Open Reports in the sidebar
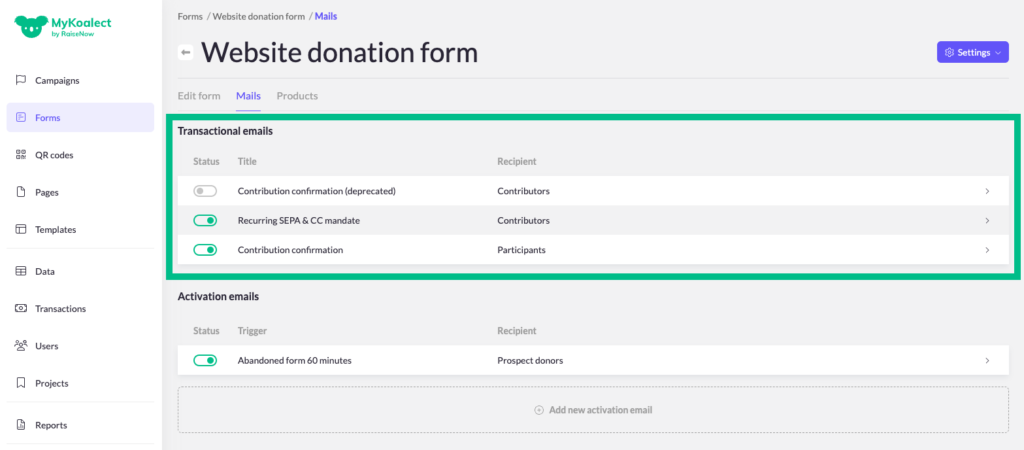This screenshot has width=1024, height=450. click(51, 425)
